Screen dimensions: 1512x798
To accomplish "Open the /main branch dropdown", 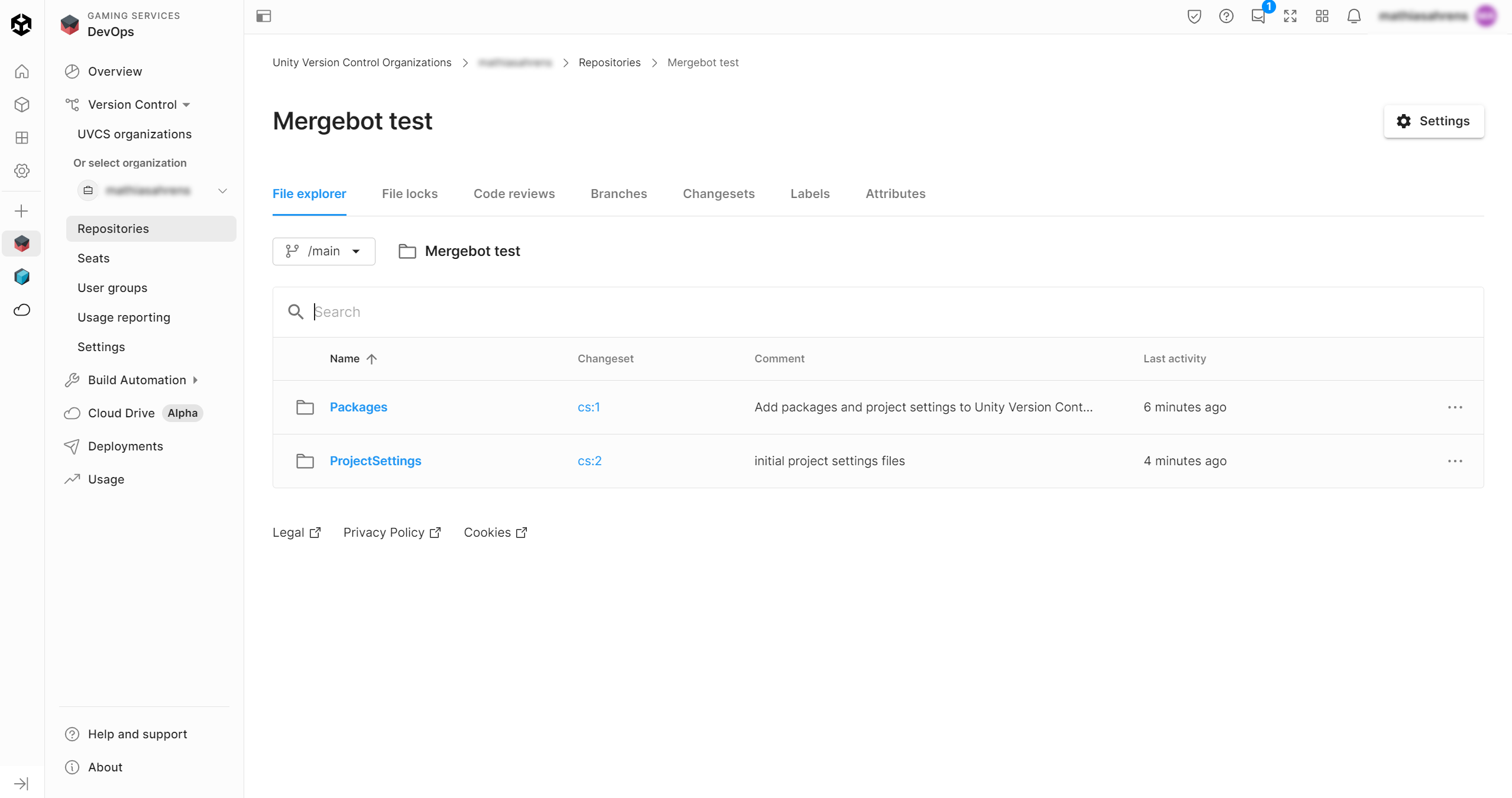I will click(323, 251).
